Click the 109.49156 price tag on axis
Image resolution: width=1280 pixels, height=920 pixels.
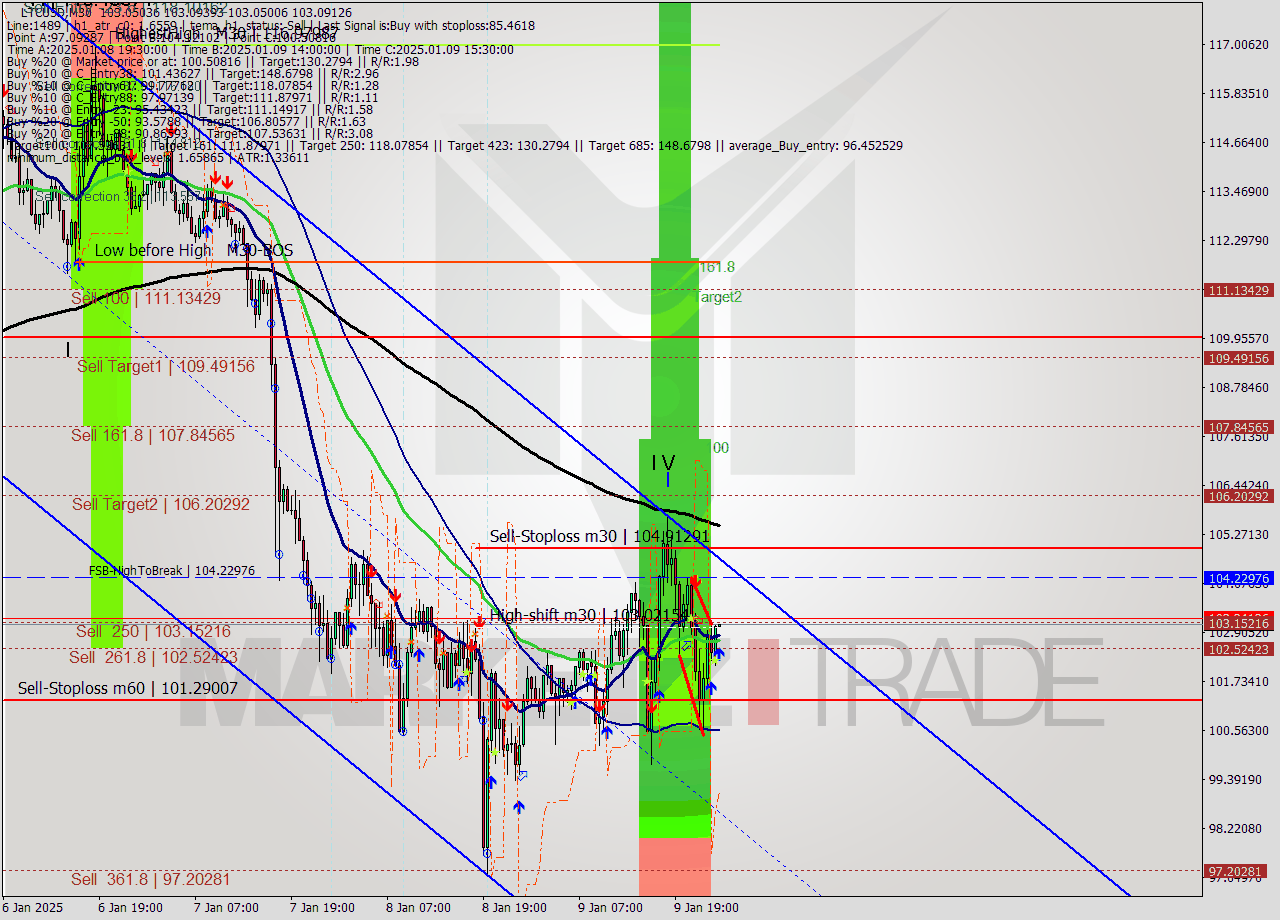pos(1239,358)
